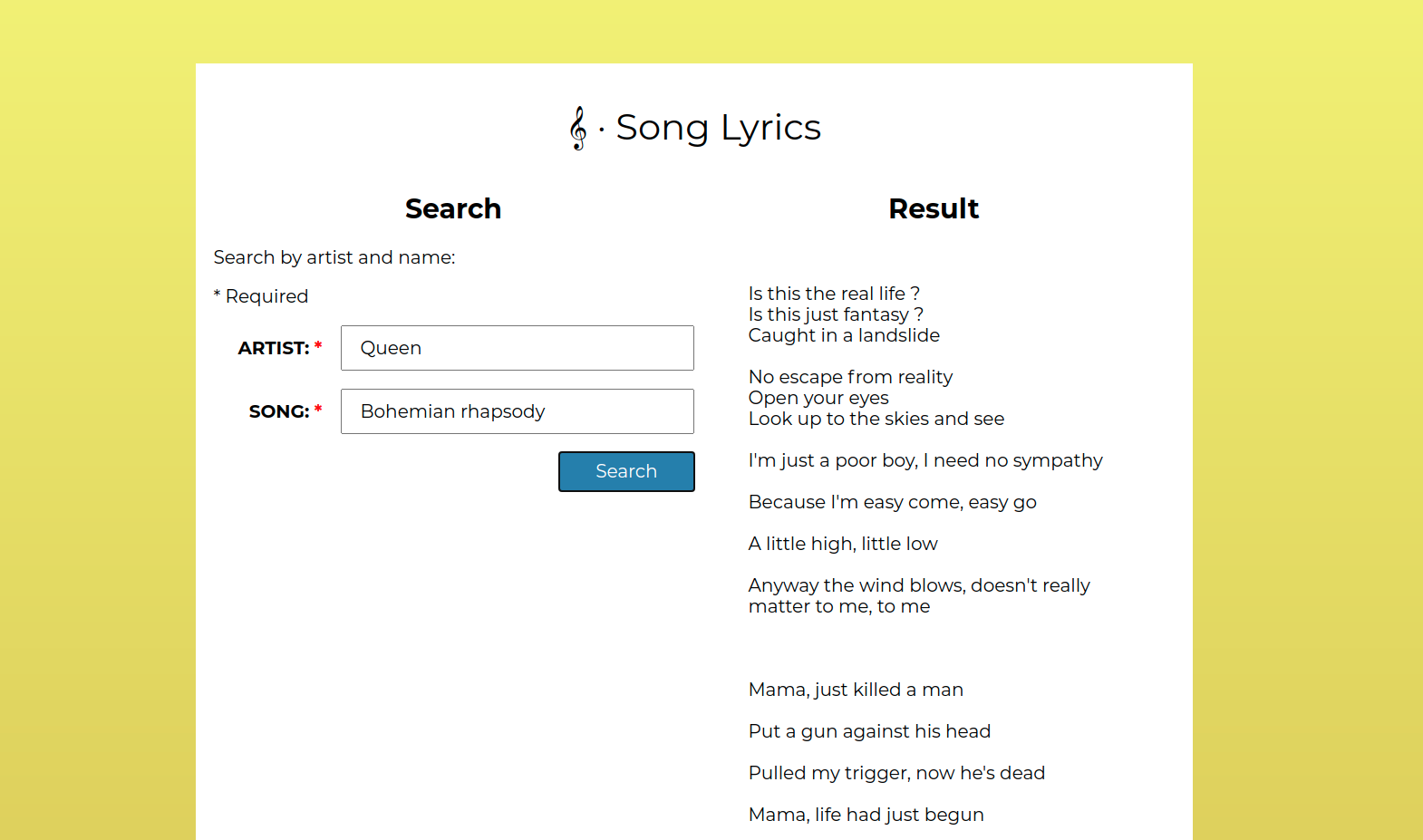Click lyric line "Put a gun against his head"
This screenshot has width=1423, height=840.
pyautogui.click(x=869, y=731)
